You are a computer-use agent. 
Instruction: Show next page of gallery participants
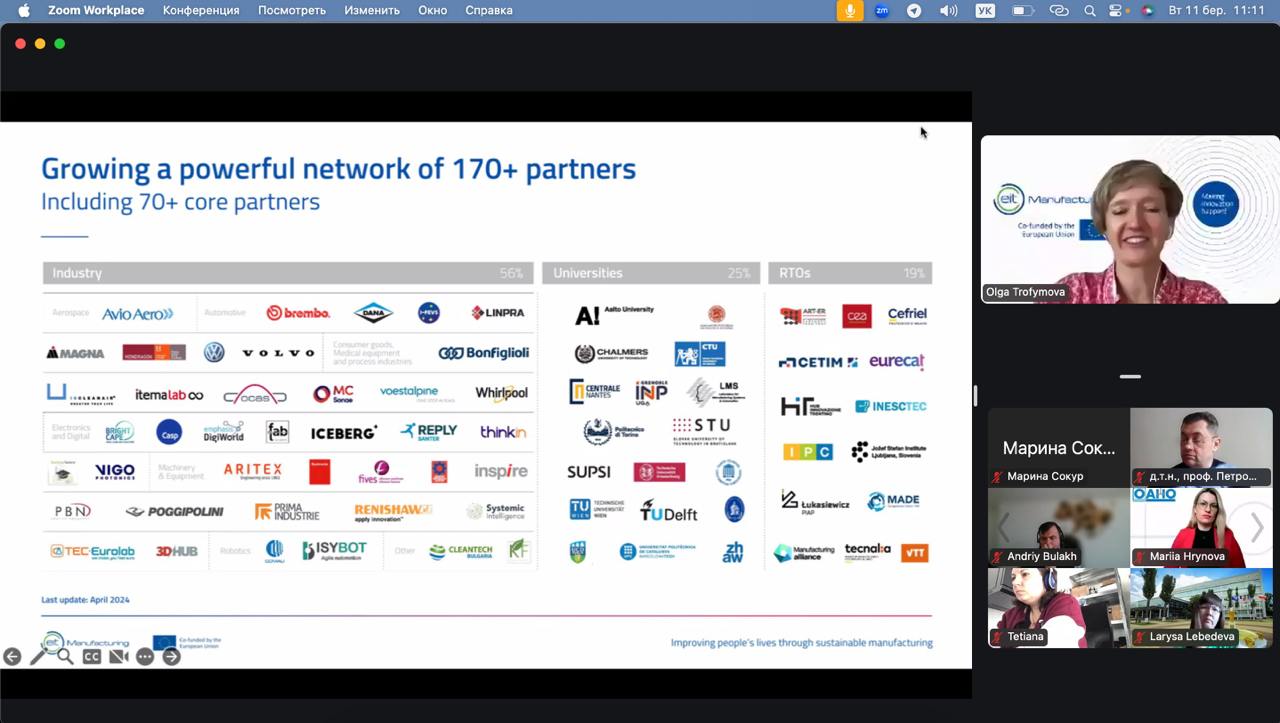coord(1257,527)
